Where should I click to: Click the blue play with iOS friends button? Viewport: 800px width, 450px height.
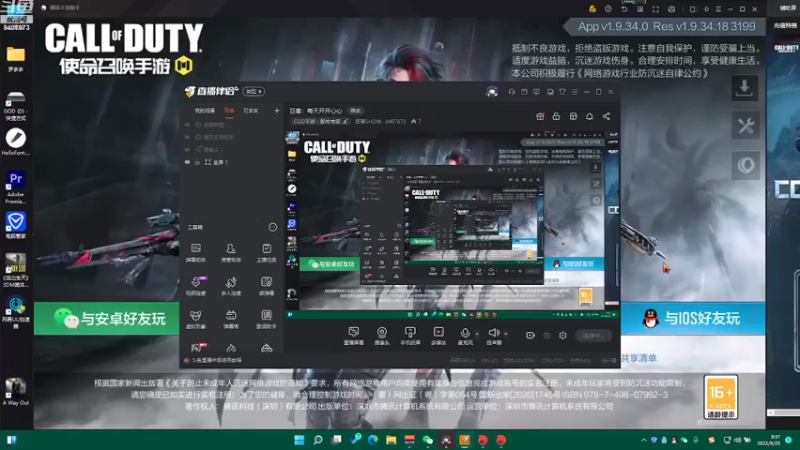tap(692, 319)
